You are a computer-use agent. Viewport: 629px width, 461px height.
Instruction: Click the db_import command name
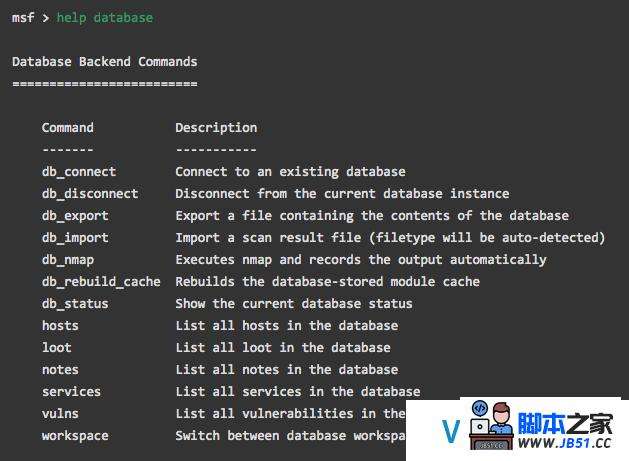[x=75, y=238]
